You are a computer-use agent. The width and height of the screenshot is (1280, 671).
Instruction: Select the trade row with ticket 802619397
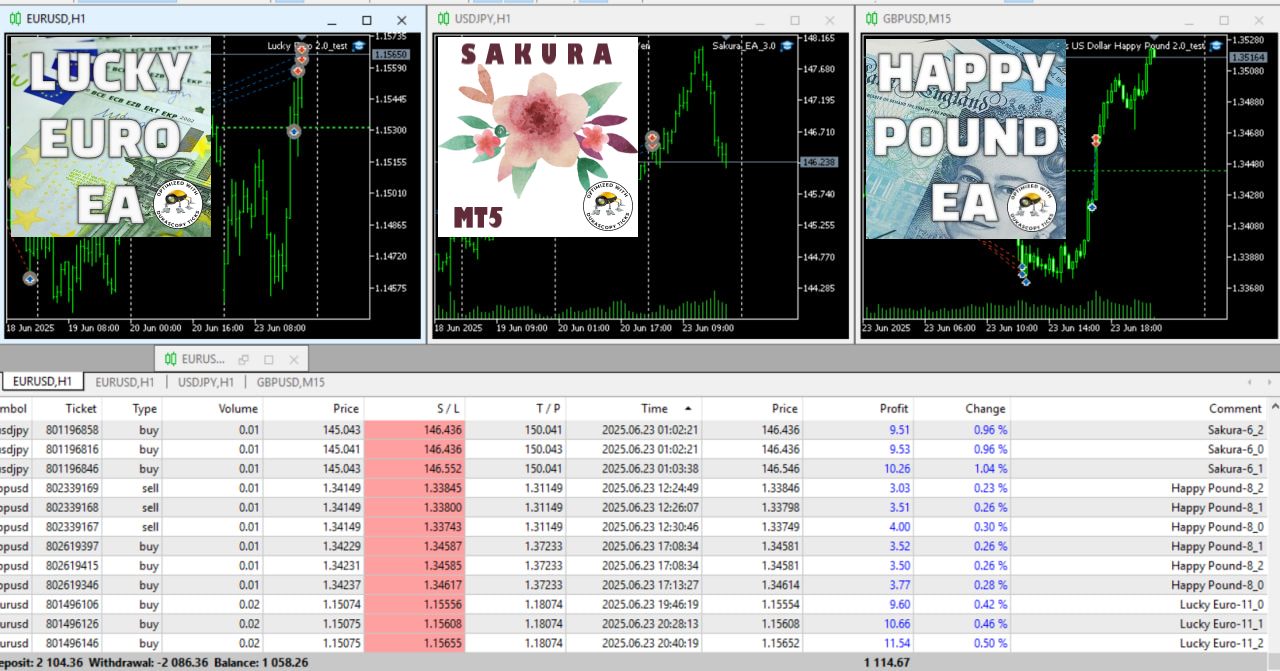634,546
